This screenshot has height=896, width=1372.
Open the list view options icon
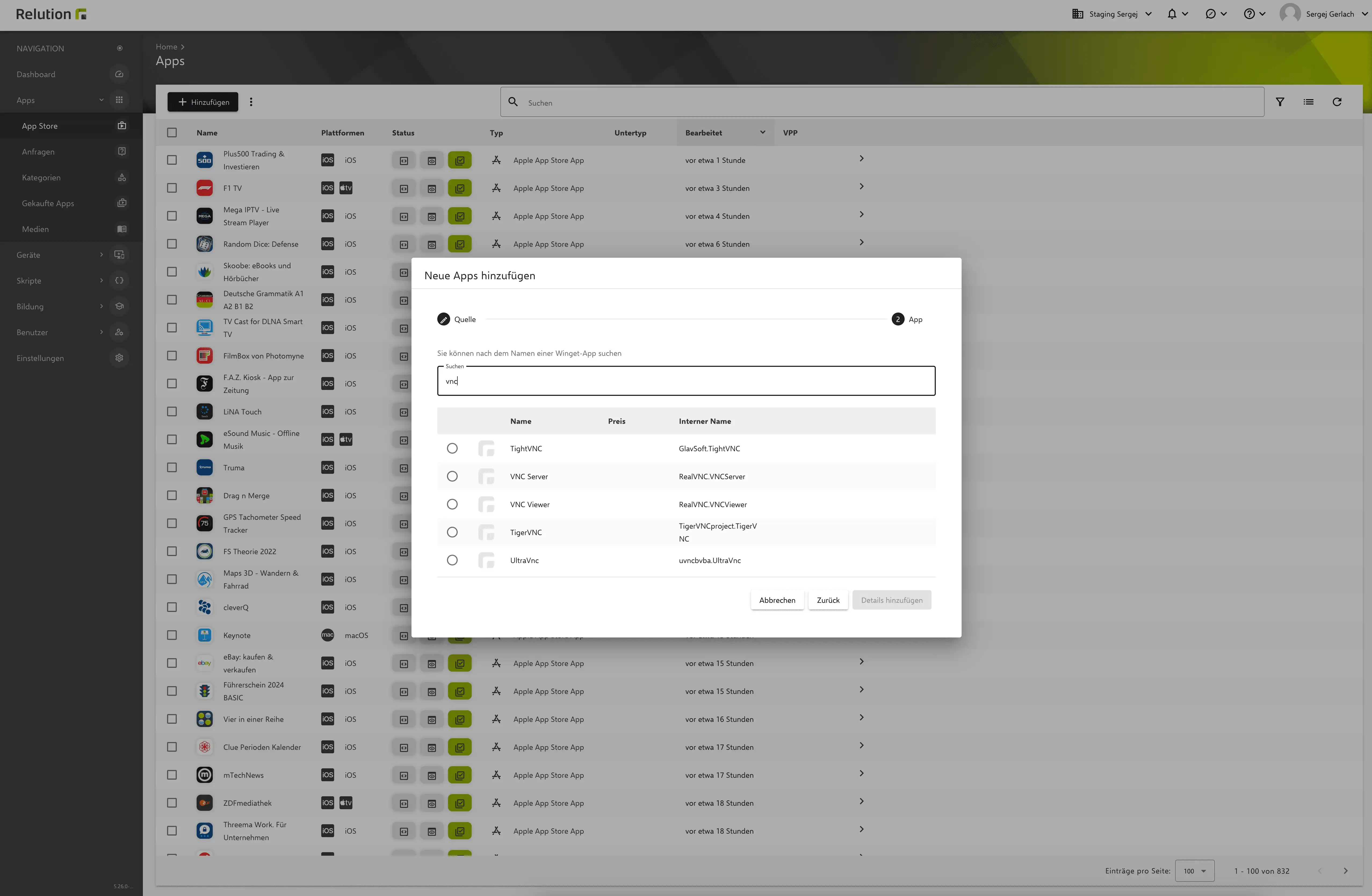1309,102
